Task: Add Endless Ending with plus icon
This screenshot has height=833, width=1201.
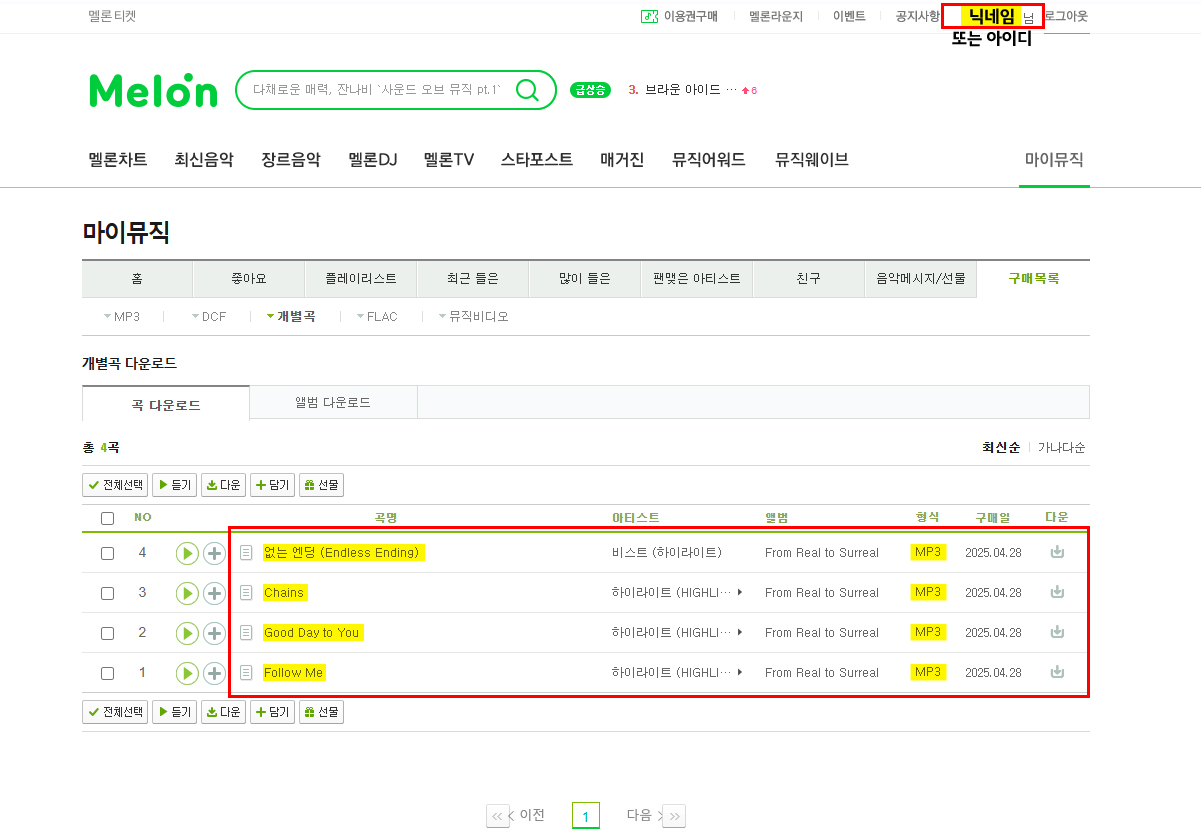Action: tap(214, 553)
